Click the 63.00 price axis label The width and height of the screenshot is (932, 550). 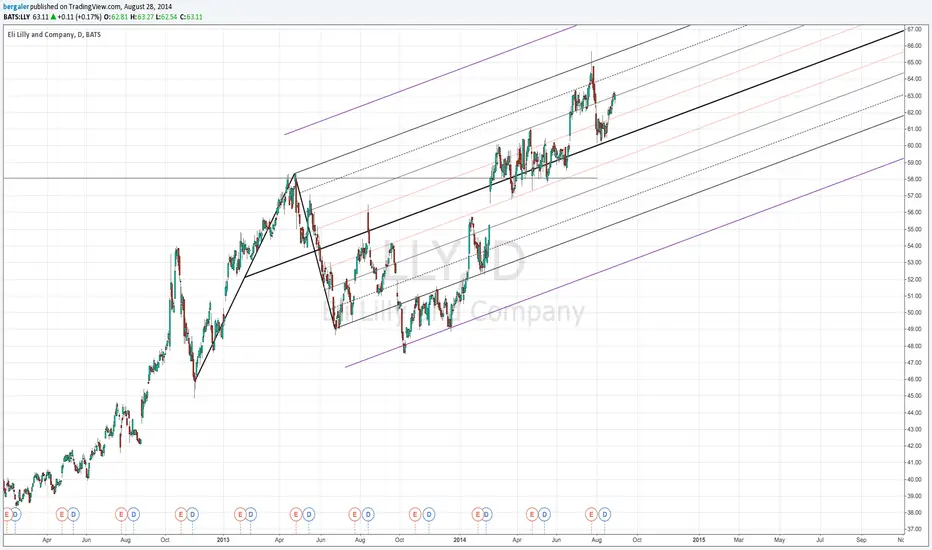point(914,96)
